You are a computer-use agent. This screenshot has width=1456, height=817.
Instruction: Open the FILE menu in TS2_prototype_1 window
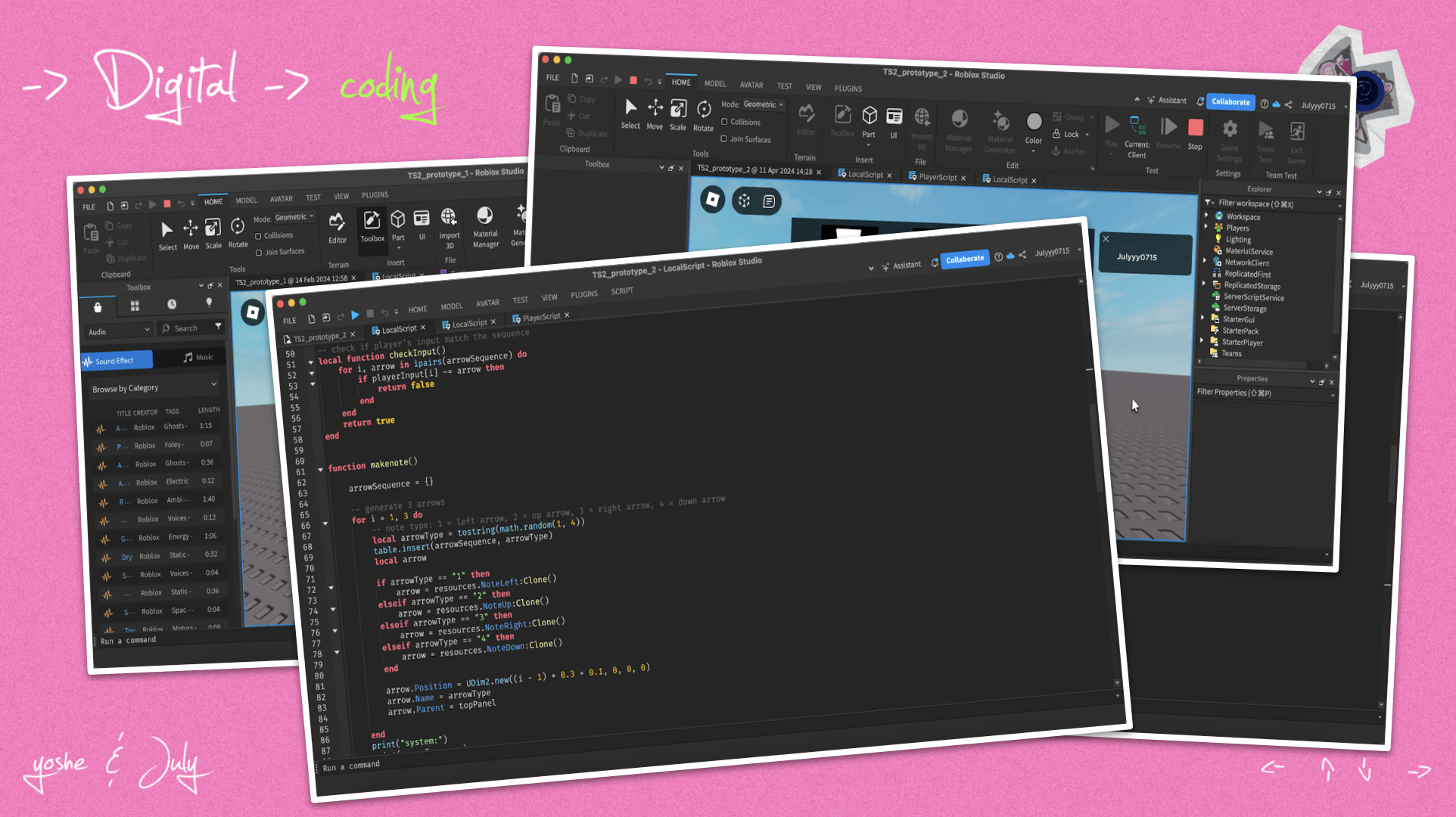click(x=89, y=207)
